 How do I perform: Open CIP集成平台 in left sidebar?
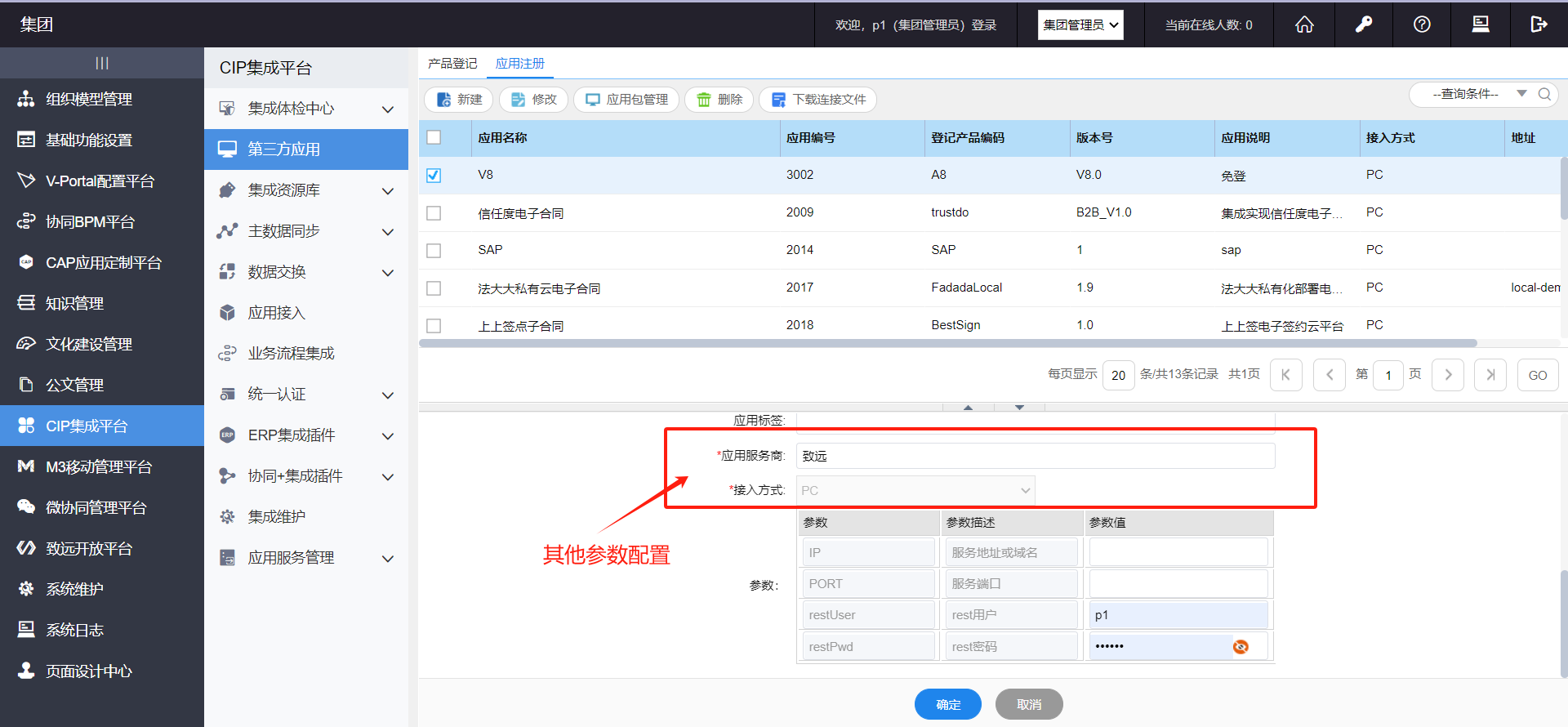[x=87, y=426]
